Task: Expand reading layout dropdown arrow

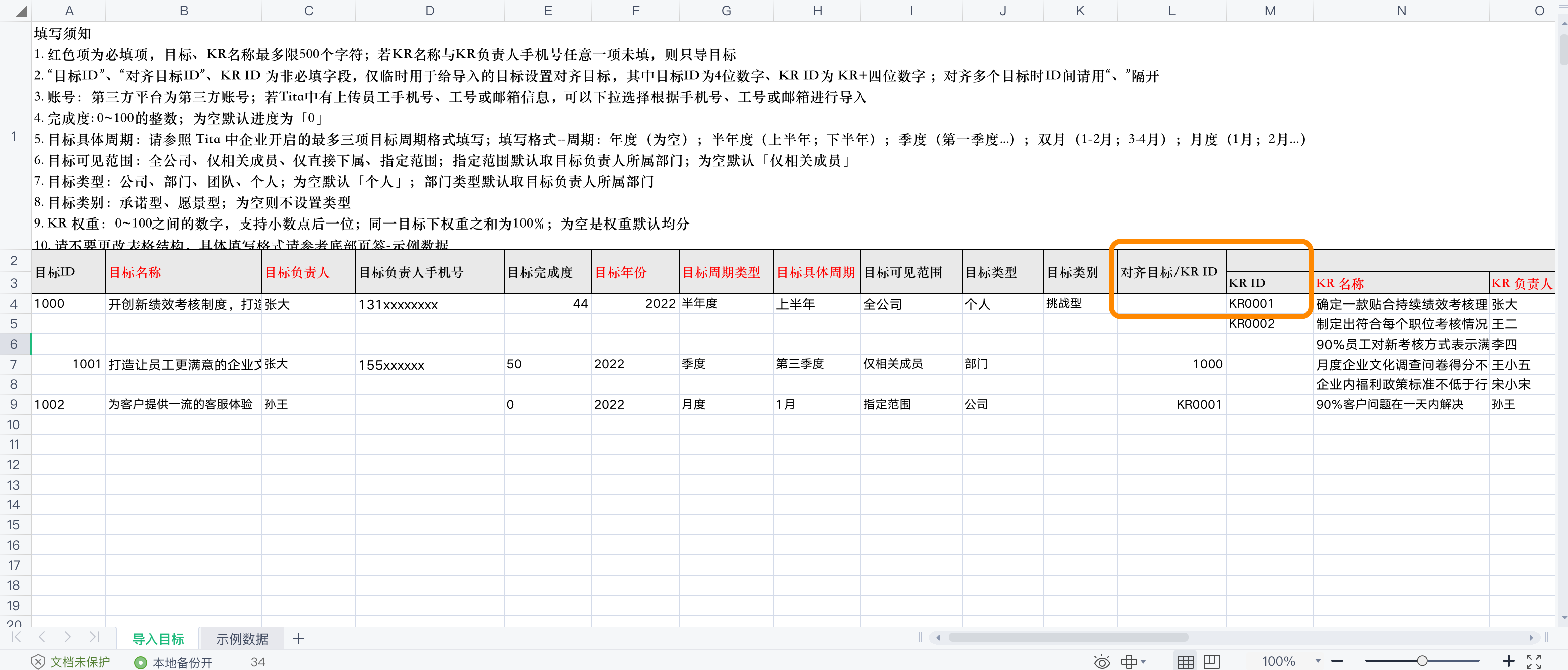Action: (x=1144, y=661)
